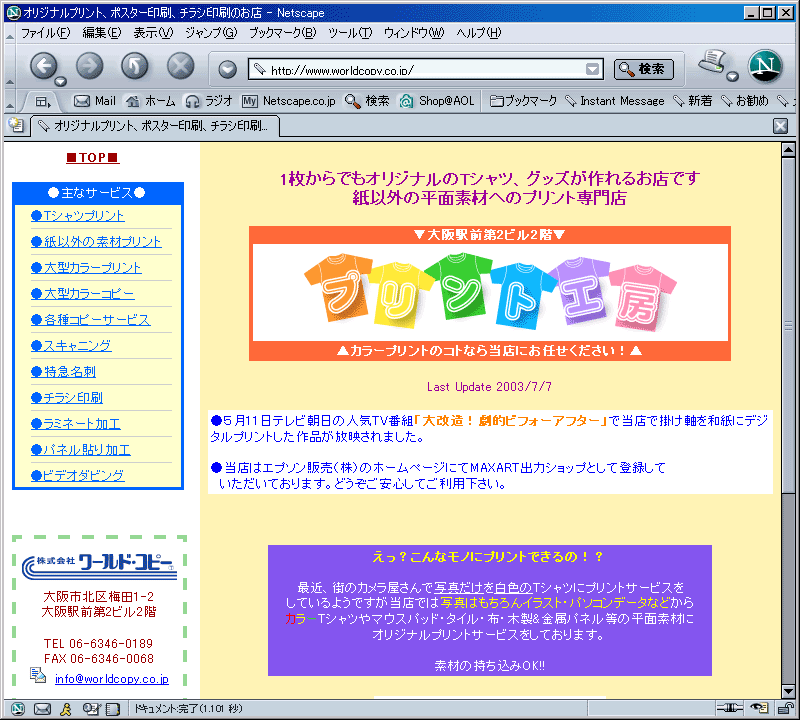Open round dropdown button left of URL field
This screenshot has height=720, width=800.
(228, 69)
